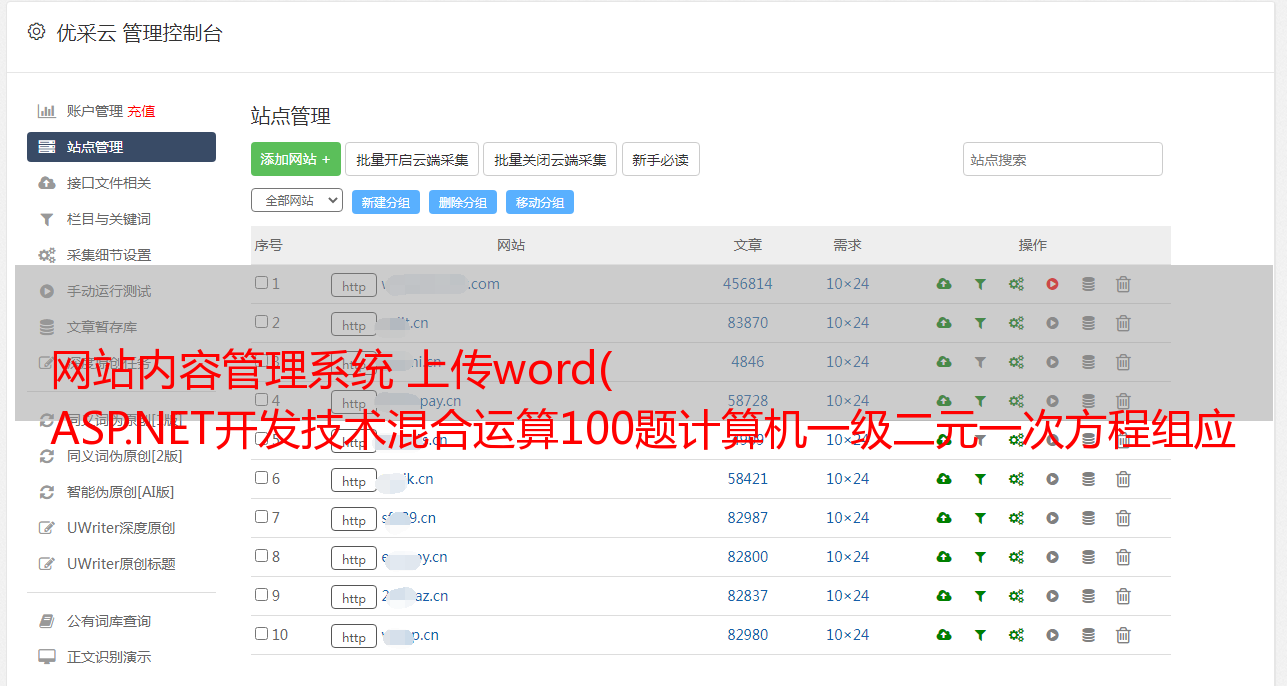Tick the checkbox for site row 10
Viewport: 1287px width, 686px height.
click(x=261, y=634)
